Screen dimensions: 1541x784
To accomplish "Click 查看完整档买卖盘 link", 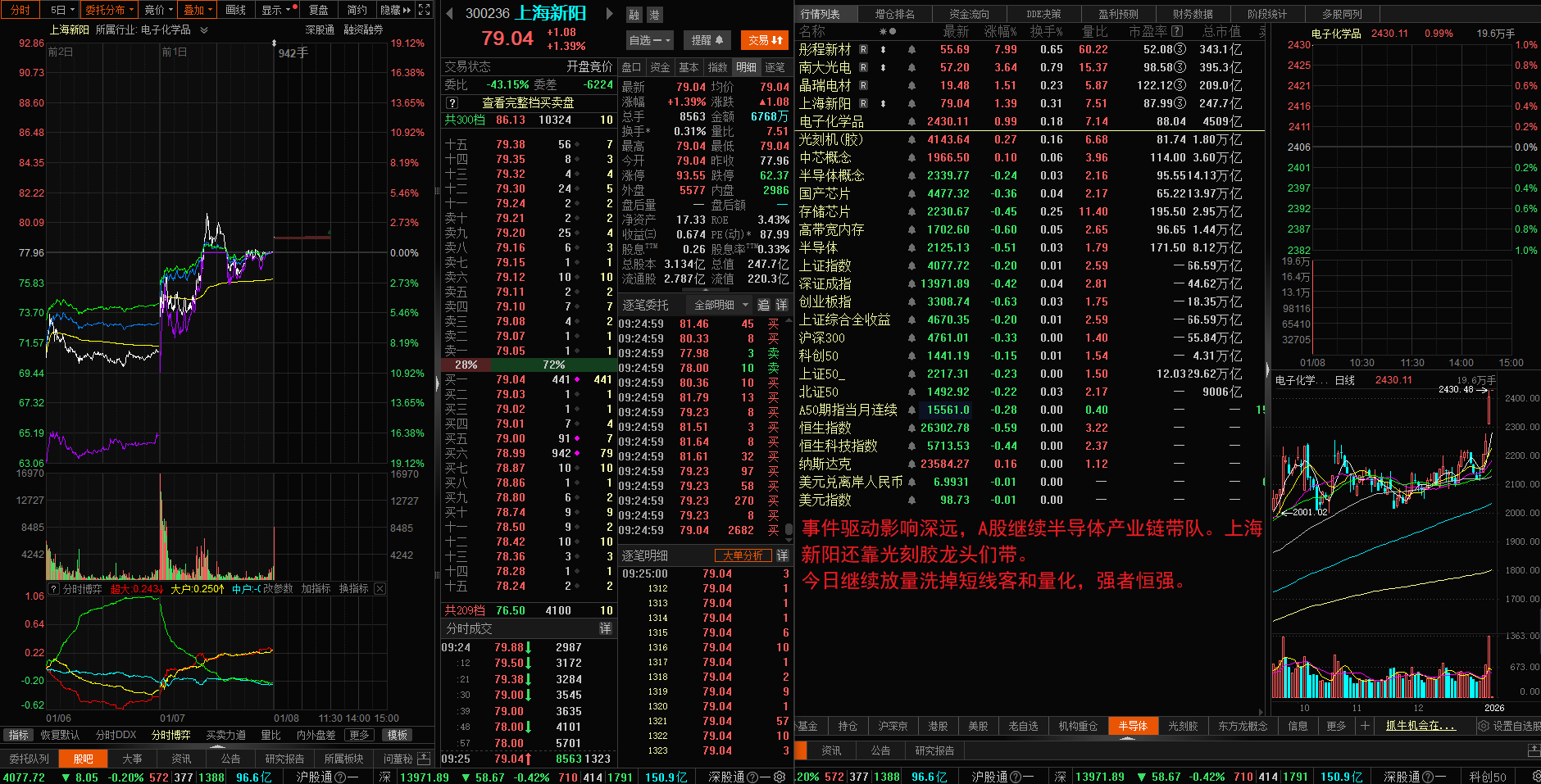I will [528, 103].
